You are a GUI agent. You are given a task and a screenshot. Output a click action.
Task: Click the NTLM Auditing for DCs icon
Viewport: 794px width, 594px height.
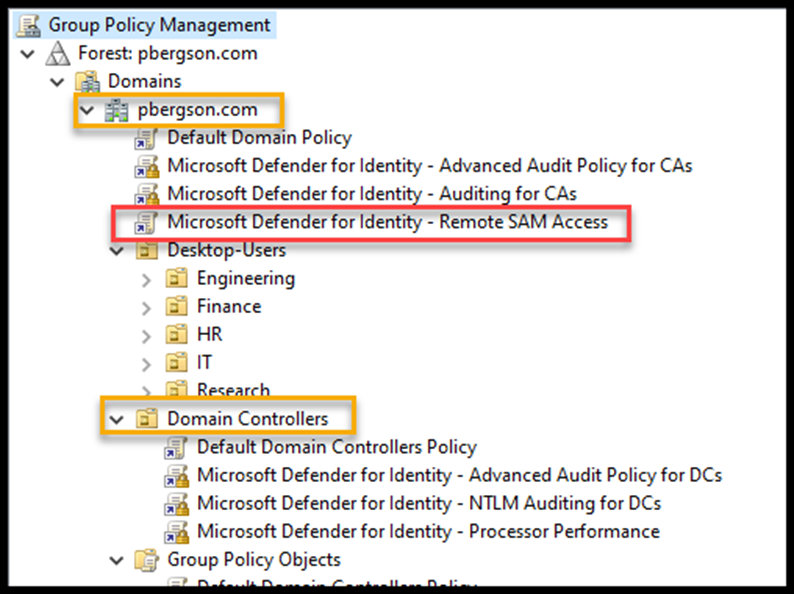177,503
